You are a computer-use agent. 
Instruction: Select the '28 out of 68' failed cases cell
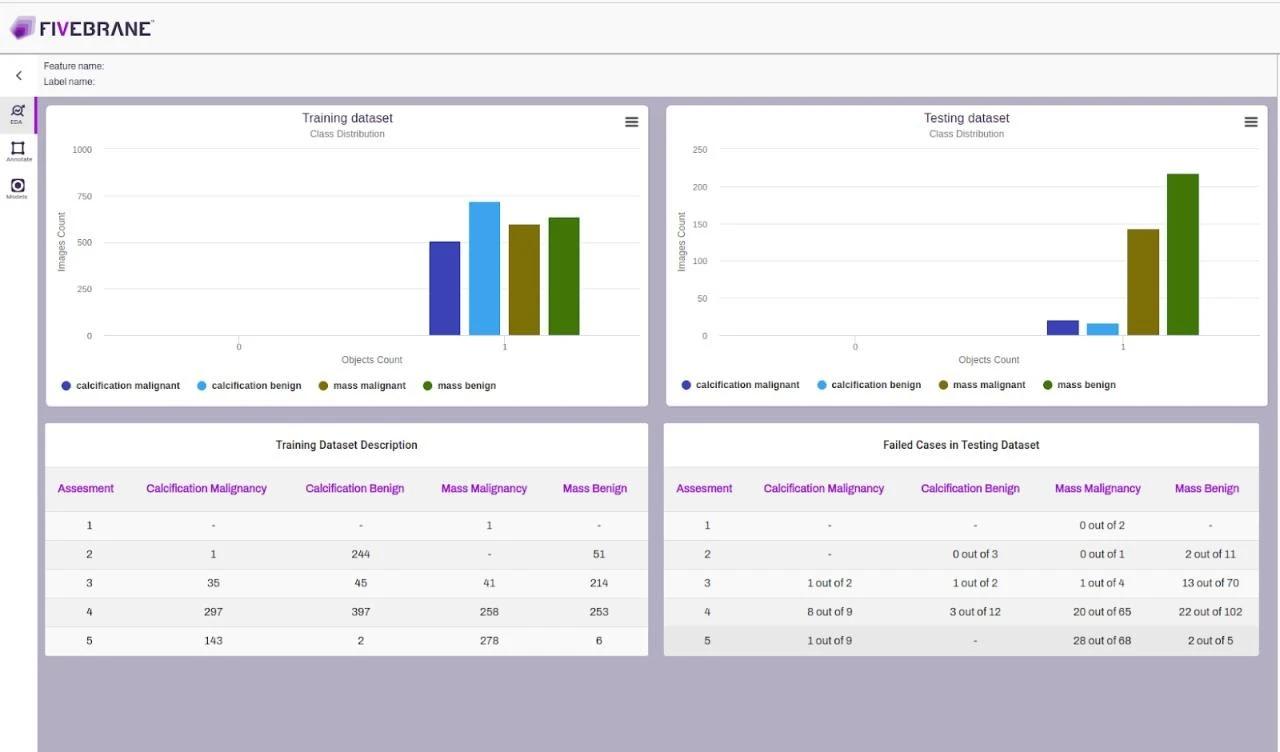pyautogui.click(x=1102, y=641)
